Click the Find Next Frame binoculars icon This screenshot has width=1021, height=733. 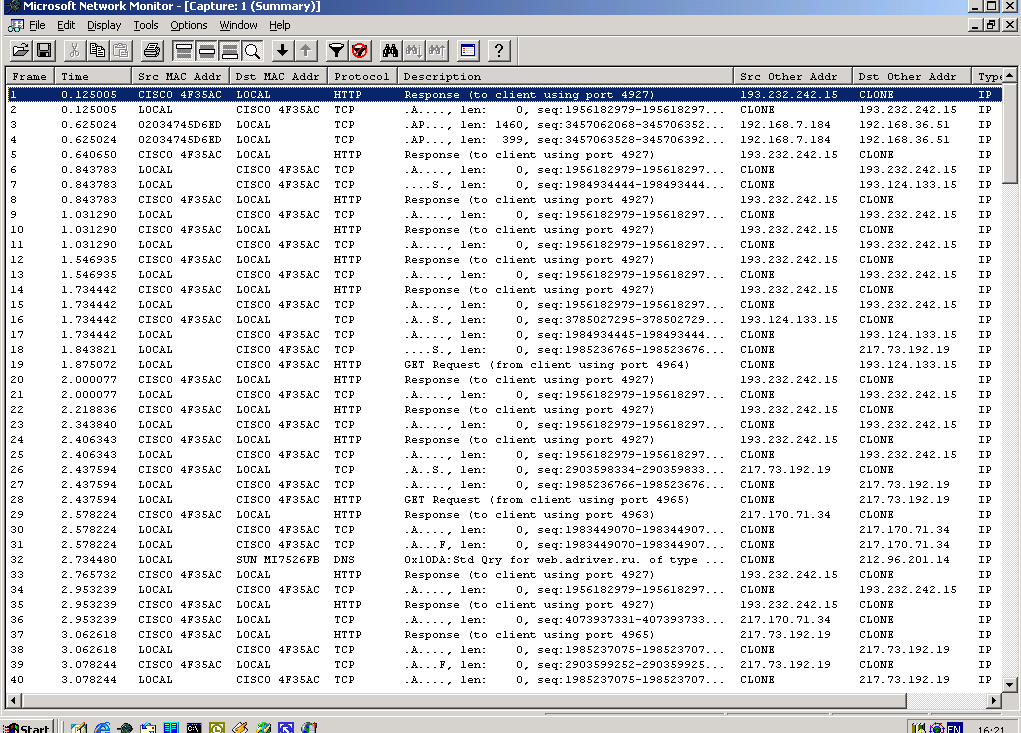coord(413,50)
